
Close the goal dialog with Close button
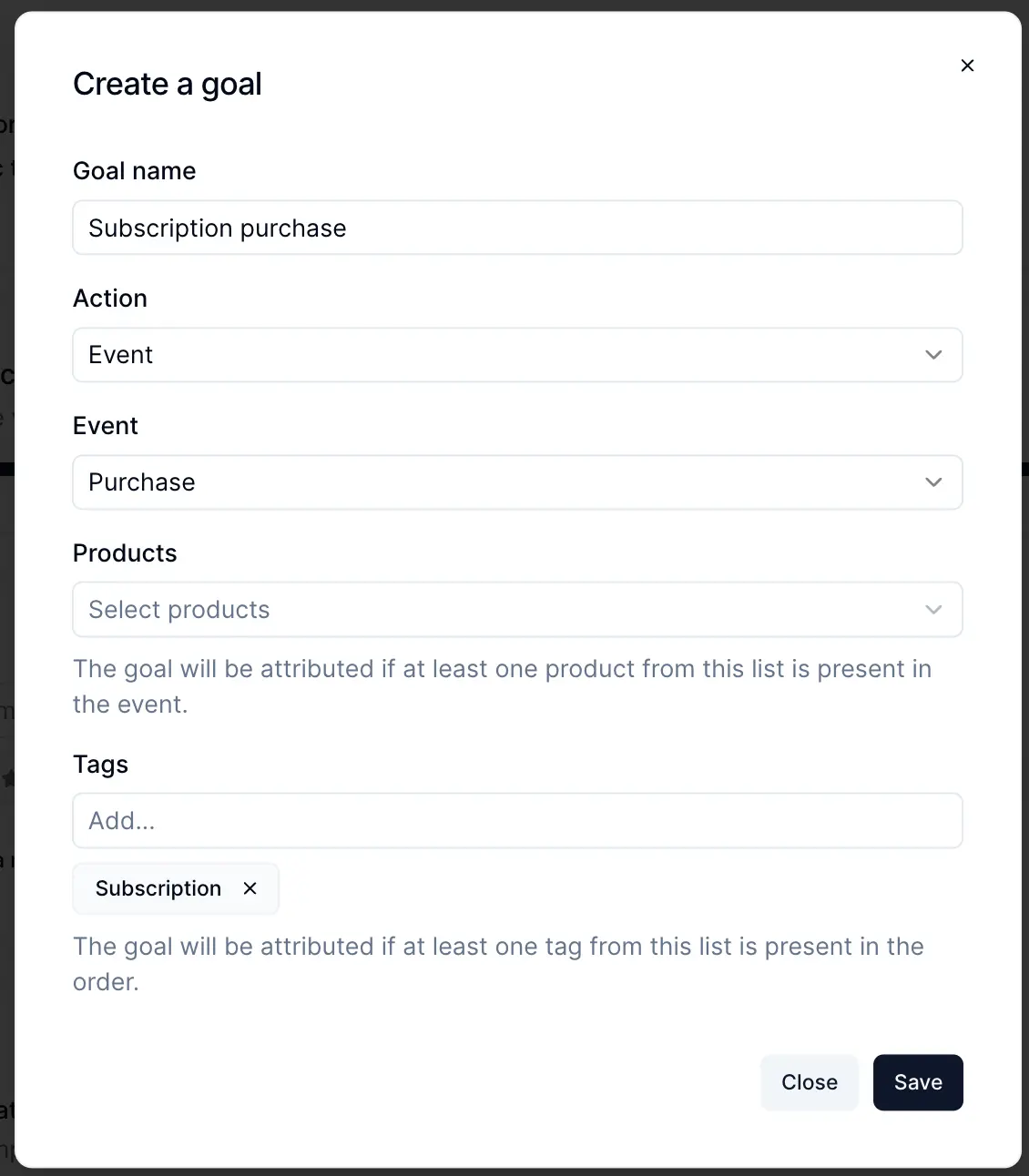809,1082
